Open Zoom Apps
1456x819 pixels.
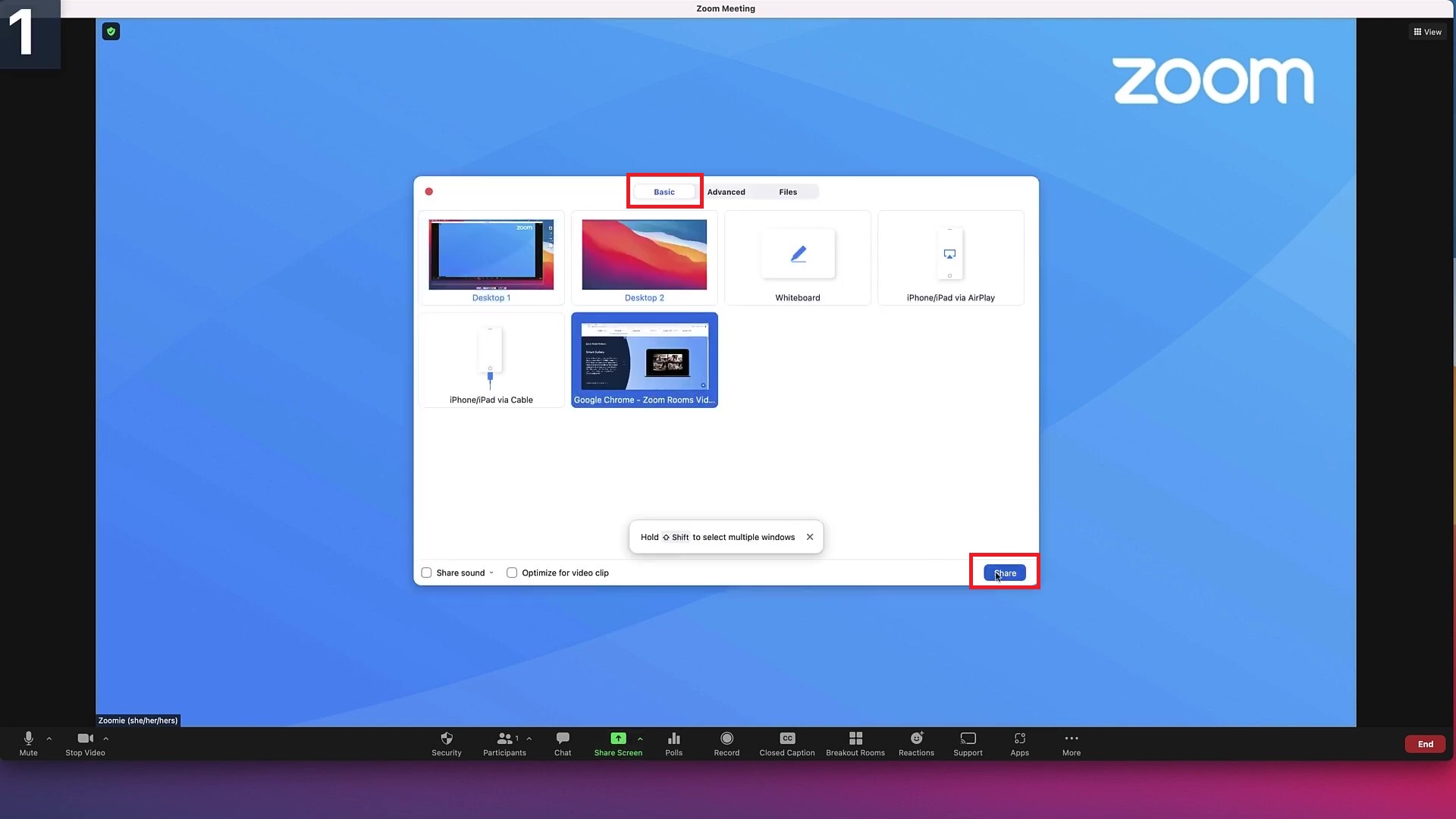[x=1019, y=743]
